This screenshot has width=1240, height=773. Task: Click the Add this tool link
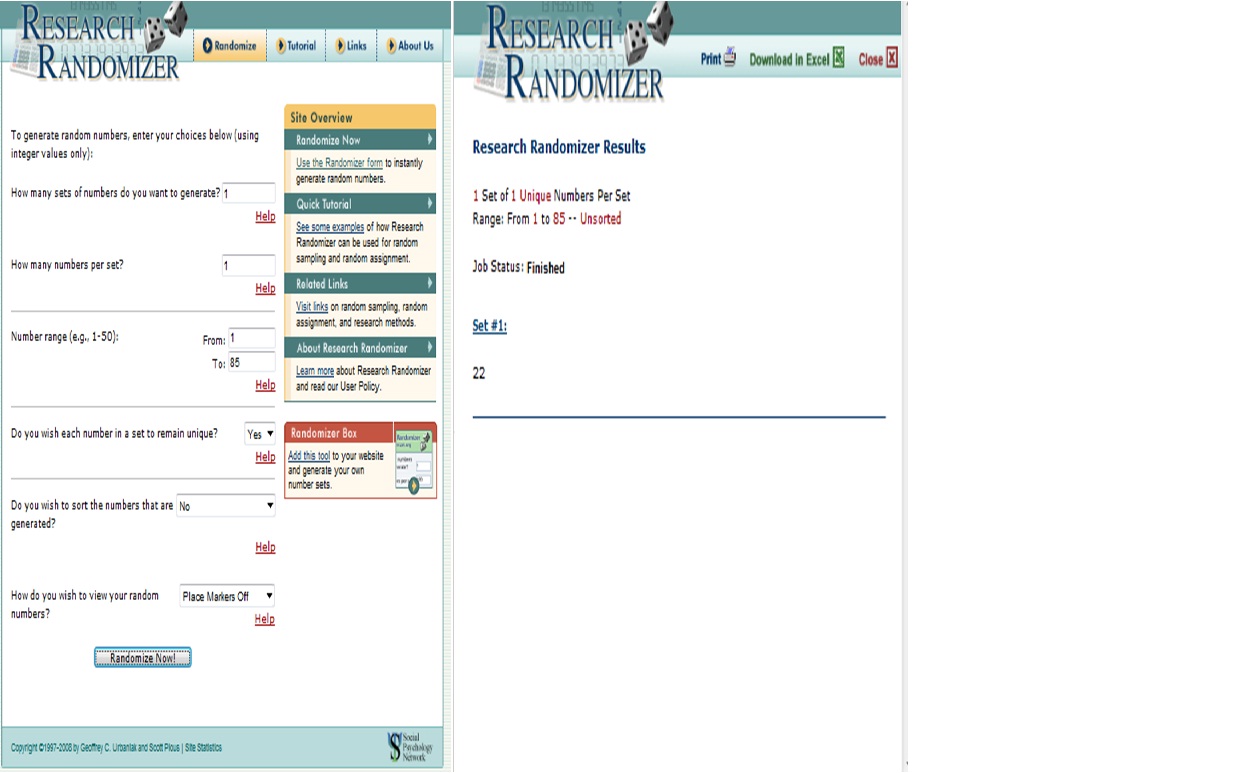[309, 456]
